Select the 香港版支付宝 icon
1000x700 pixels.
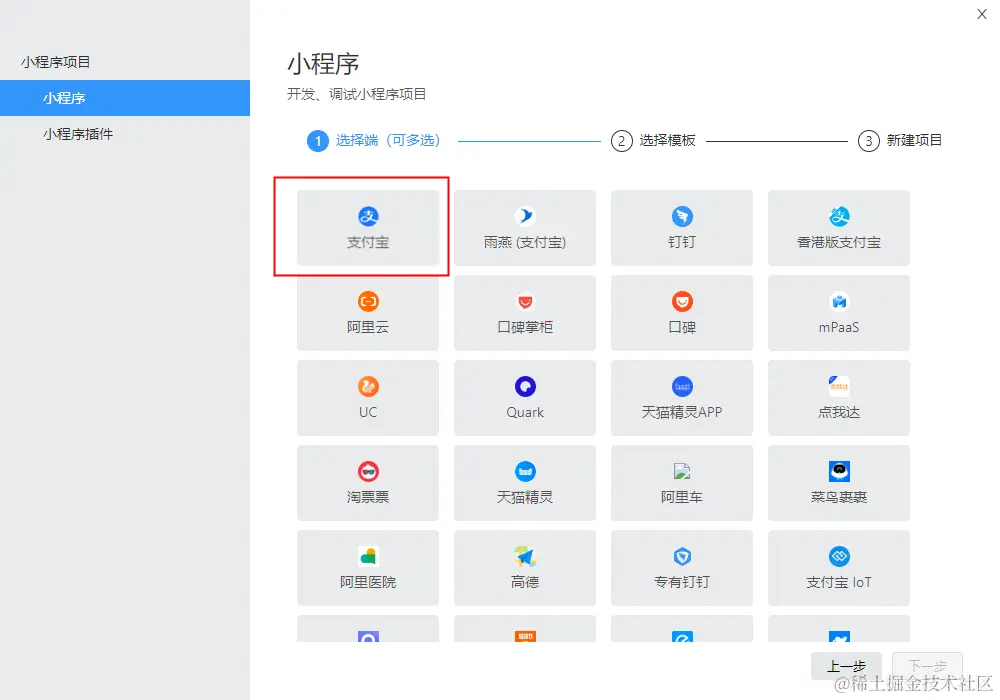(x=839, y=217)
